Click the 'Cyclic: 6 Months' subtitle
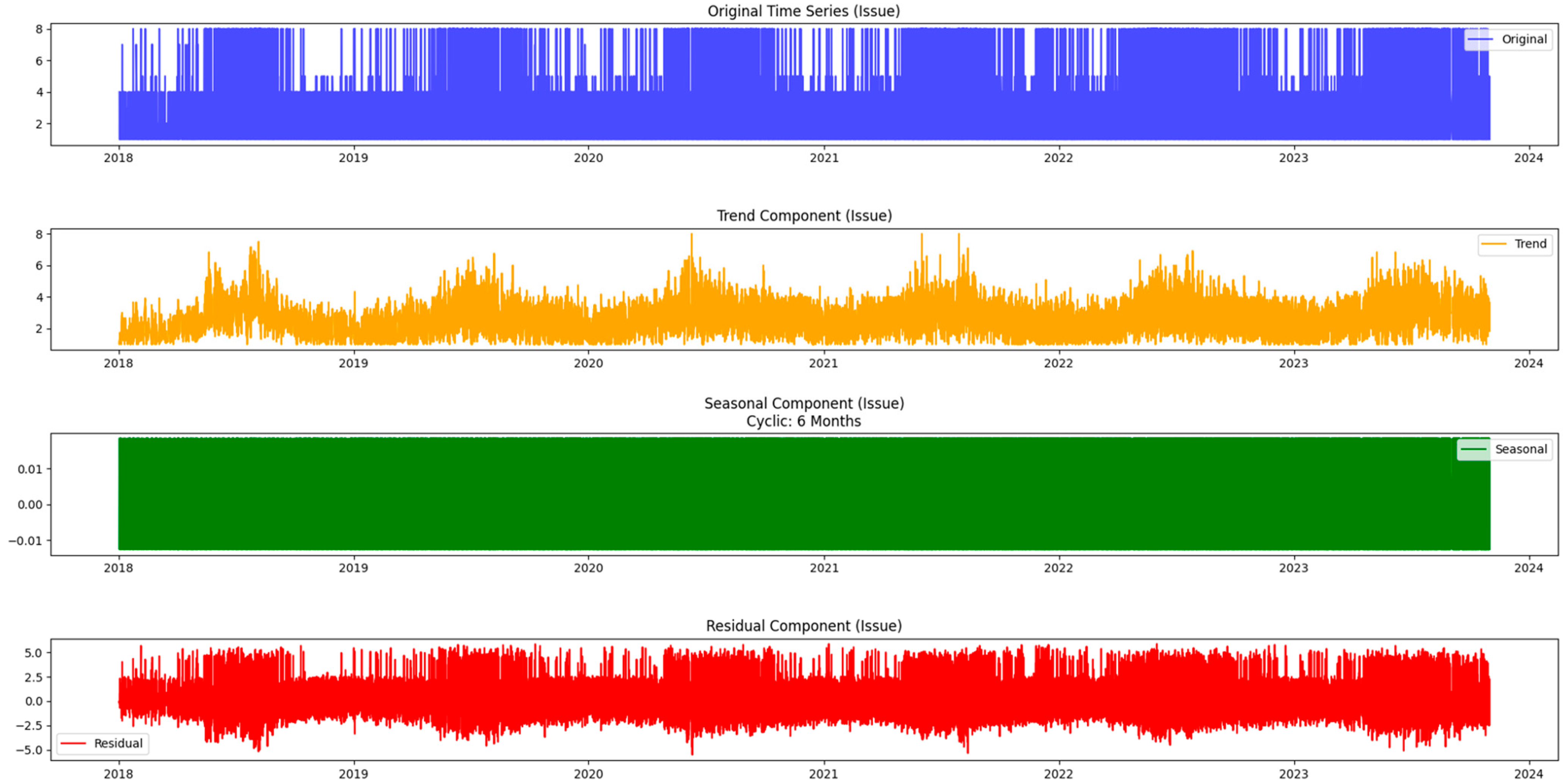1563x784 pixels. coord(803,422)
